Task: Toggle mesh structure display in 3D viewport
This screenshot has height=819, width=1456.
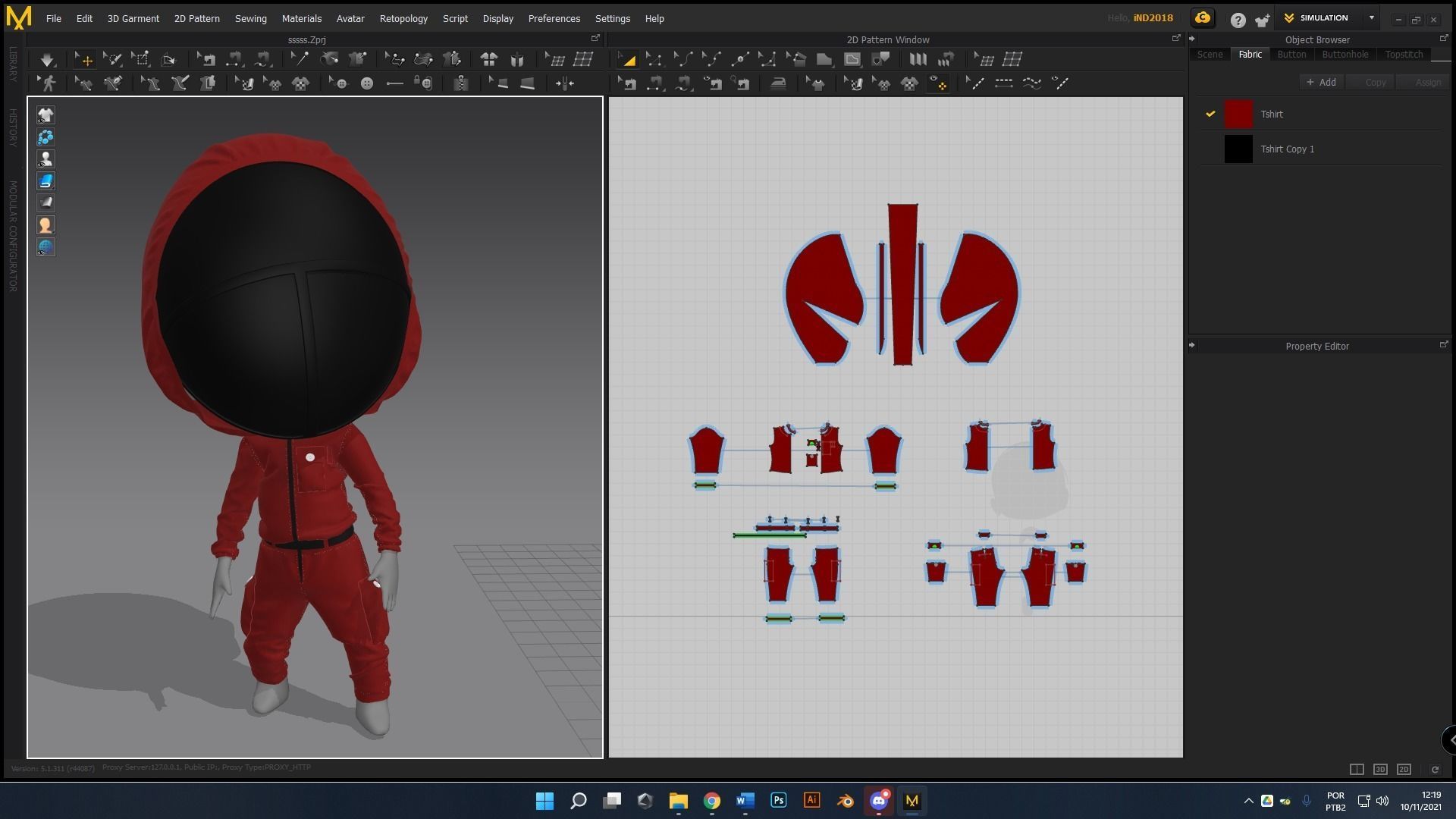Action: click(45, 137)
